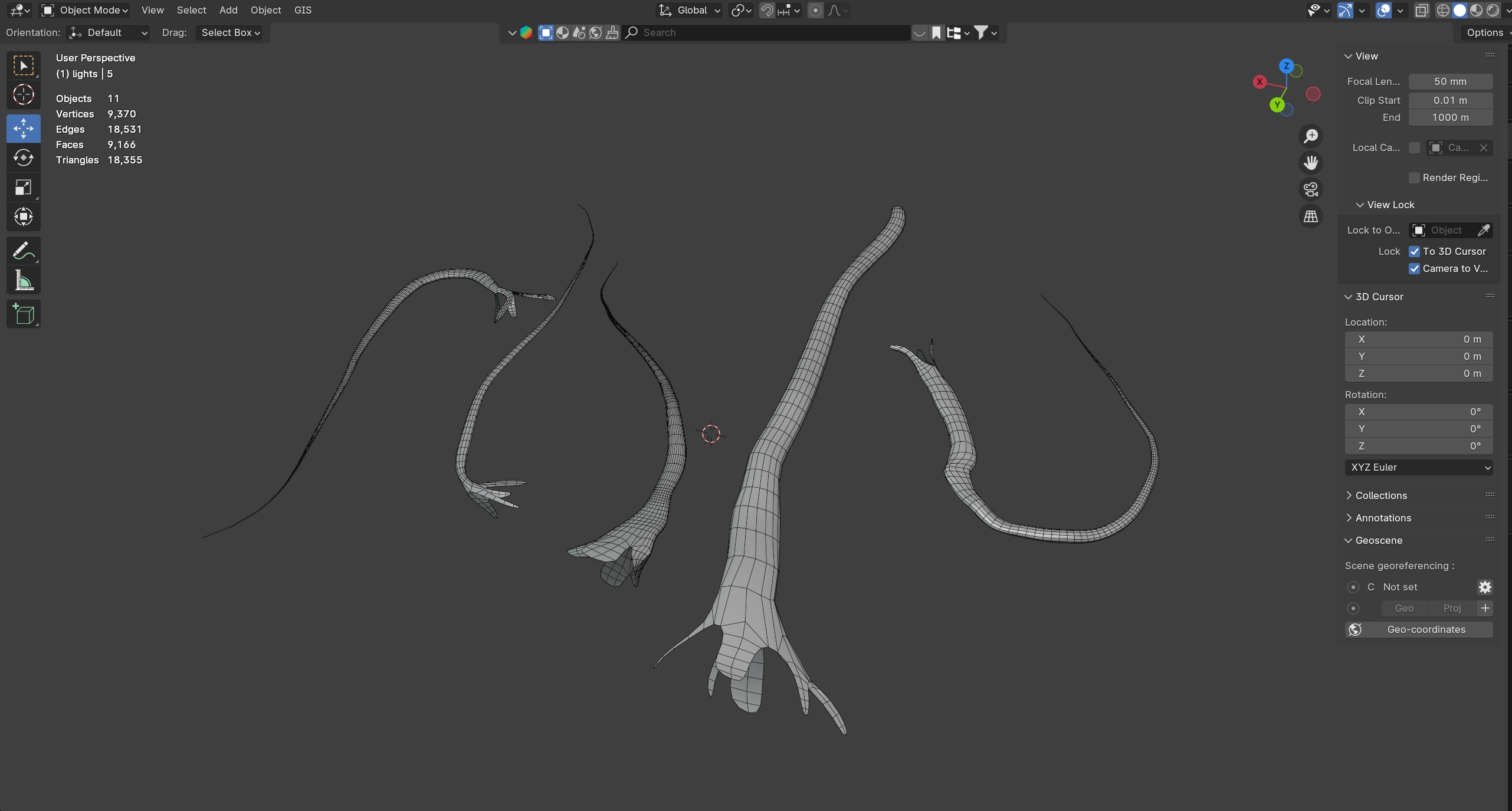Open the Add menu
Image resolution: width=1512 pixels, height=811 pixels.
228,10
